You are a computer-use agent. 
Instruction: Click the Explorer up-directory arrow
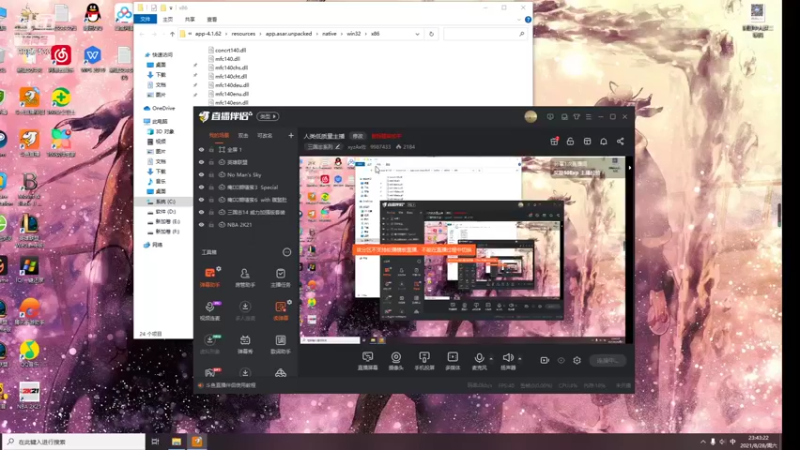click(x=172, y=34)
